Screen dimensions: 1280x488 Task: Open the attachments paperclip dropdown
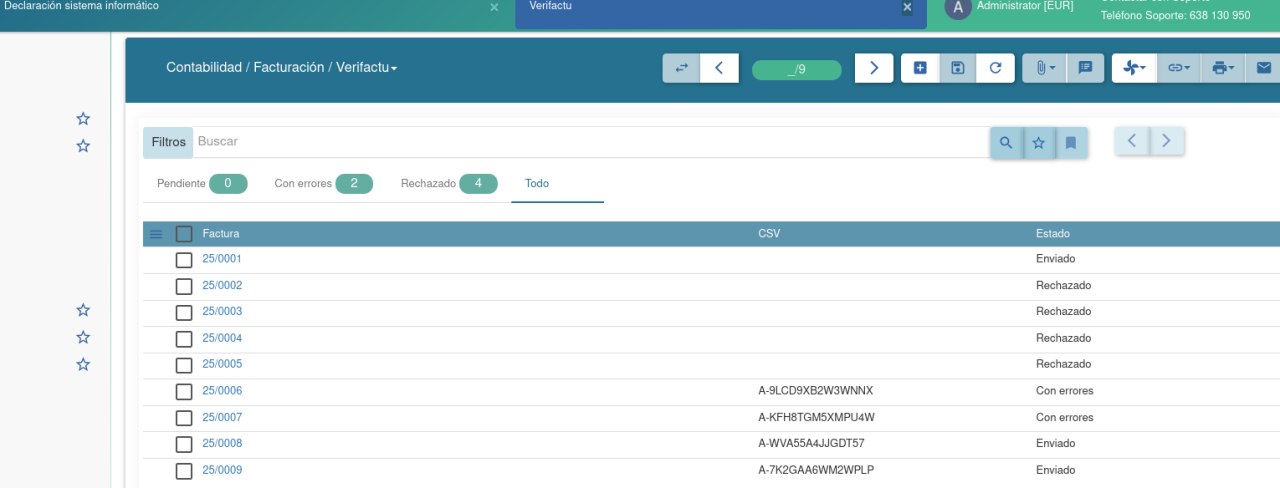[1044, 68]
